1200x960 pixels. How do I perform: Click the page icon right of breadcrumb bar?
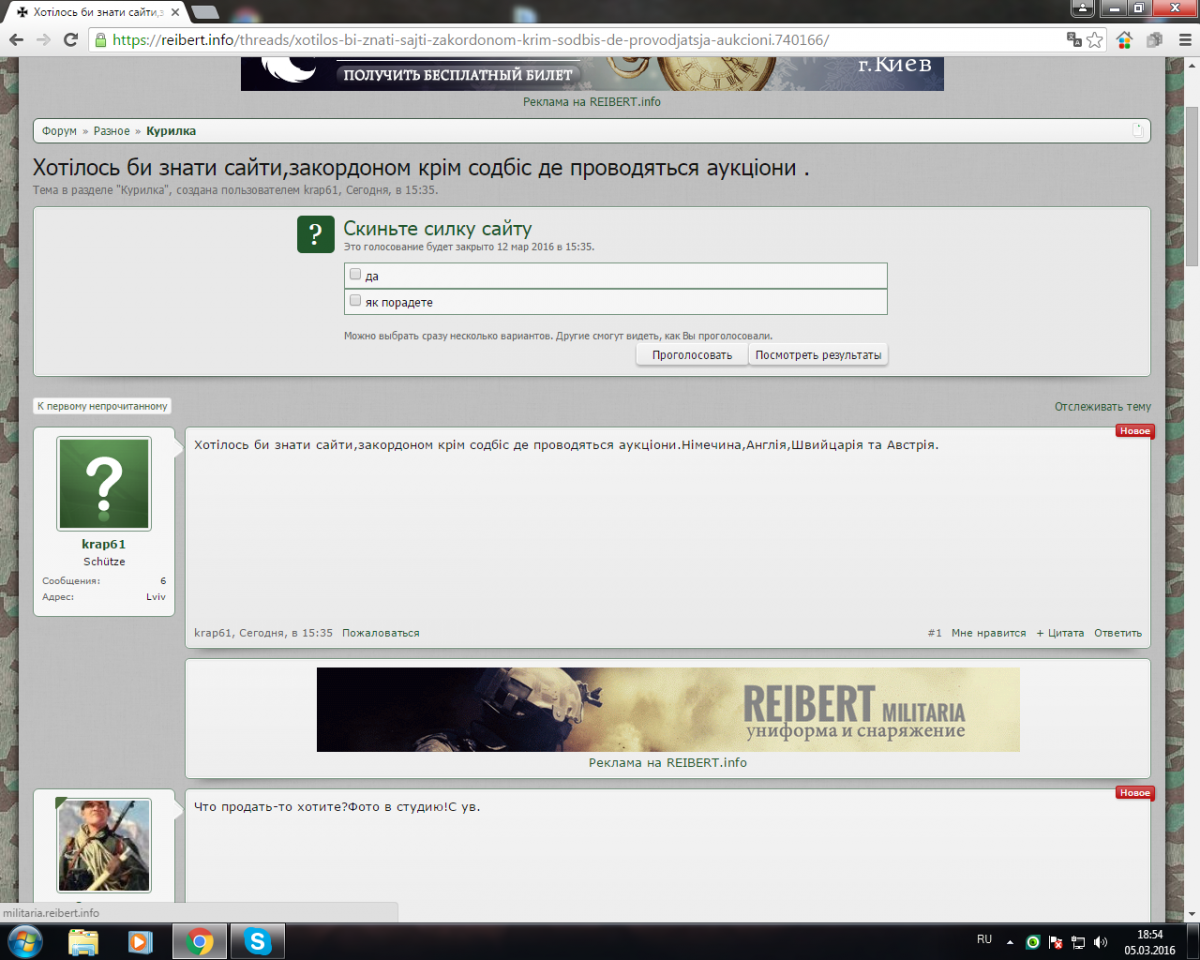1137,131
